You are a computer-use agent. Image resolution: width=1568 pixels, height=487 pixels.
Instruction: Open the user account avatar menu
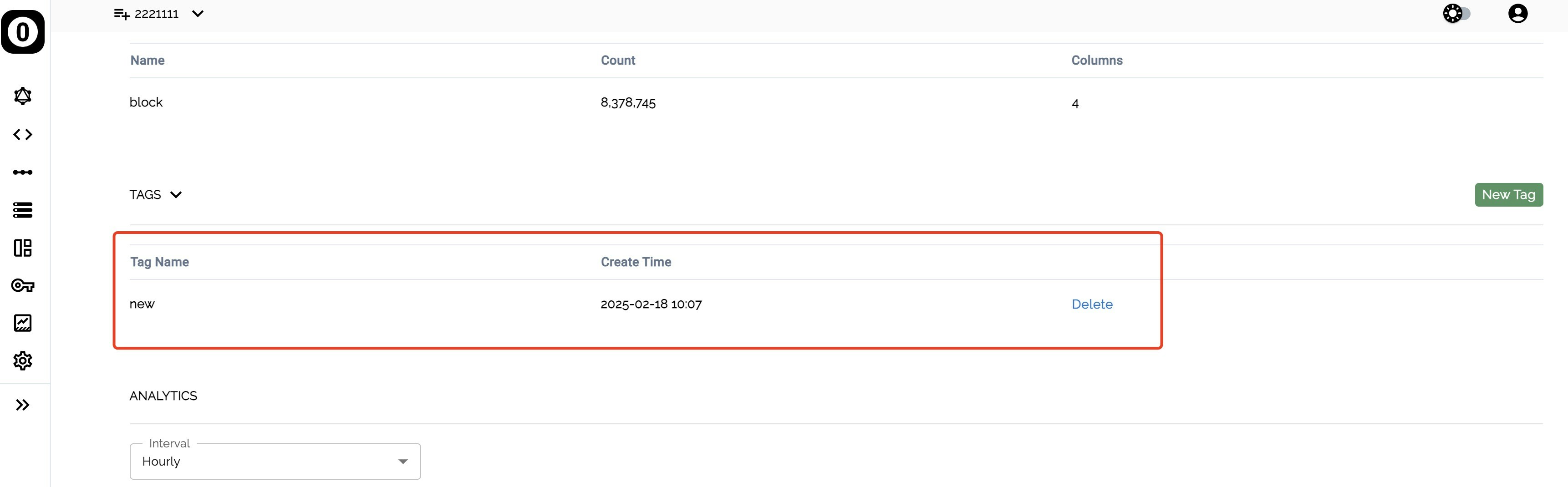click(1517, 13)
